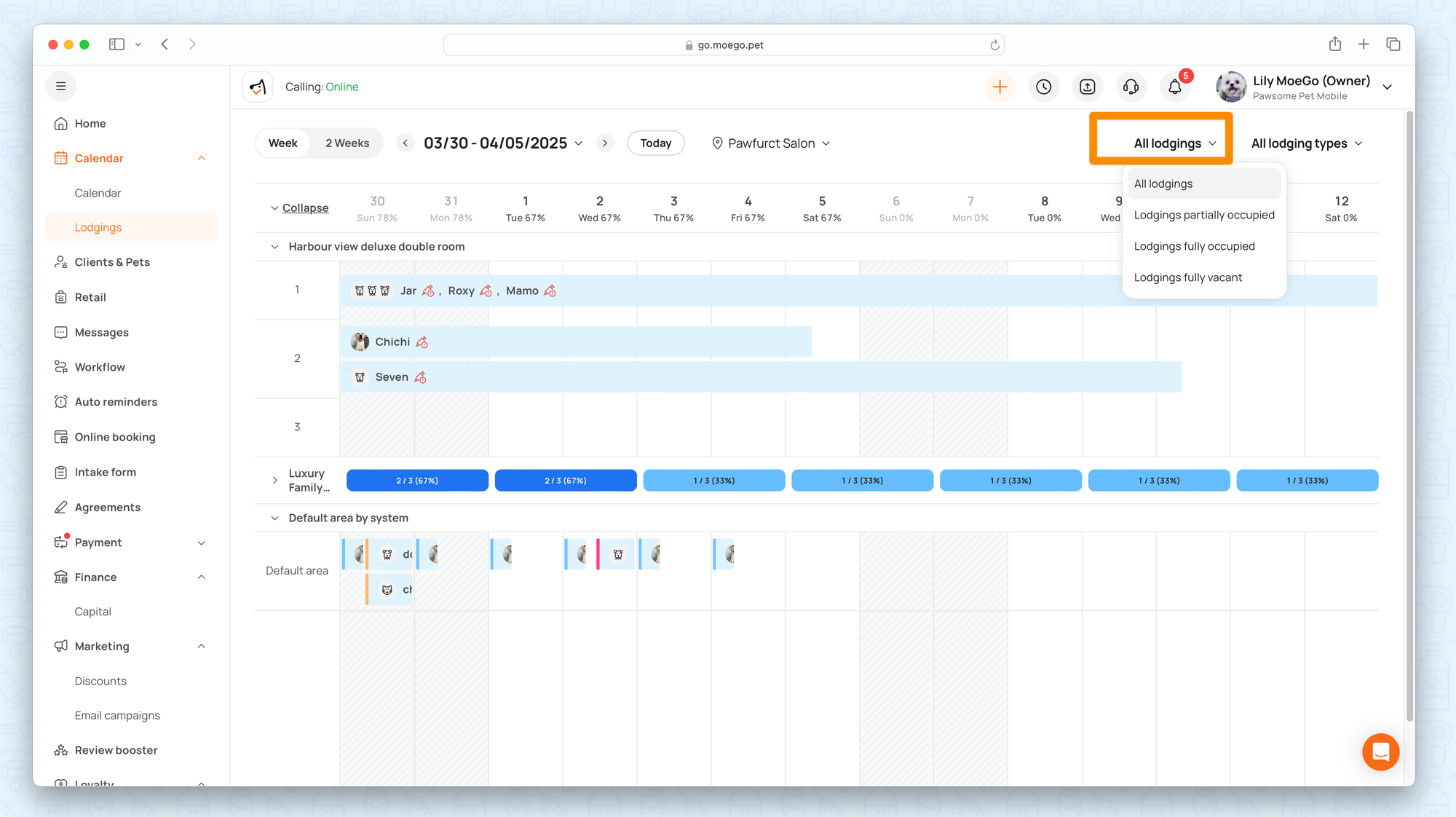Click the Safari share icon
Screen dimensions: 1456x817
(1334, 44)
